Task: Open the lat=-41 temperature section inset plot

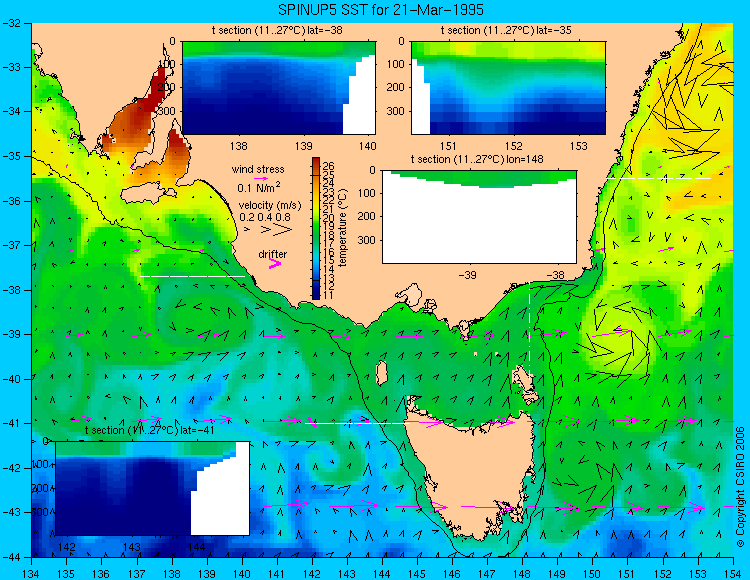Action: [x=153, y=488]
